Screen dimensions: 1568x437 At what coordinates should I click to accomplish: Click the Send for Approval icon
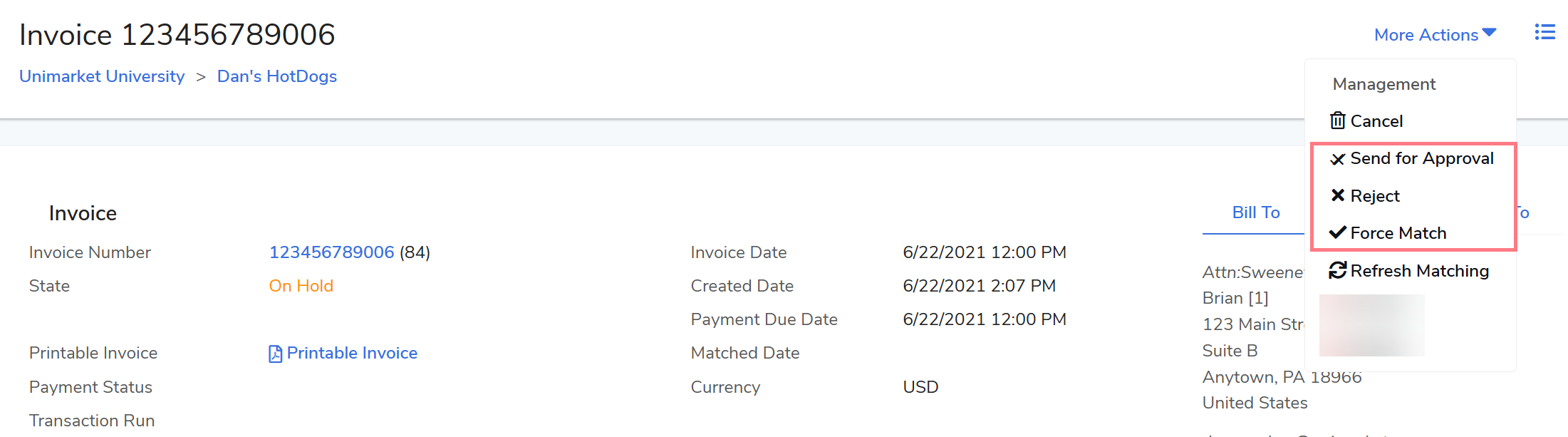[1338, 159]
